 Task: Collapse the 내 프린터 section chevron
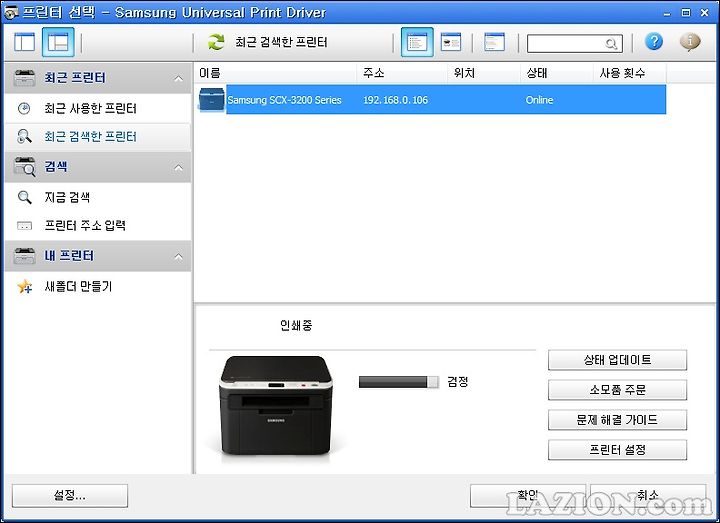[x=178, y=257]
